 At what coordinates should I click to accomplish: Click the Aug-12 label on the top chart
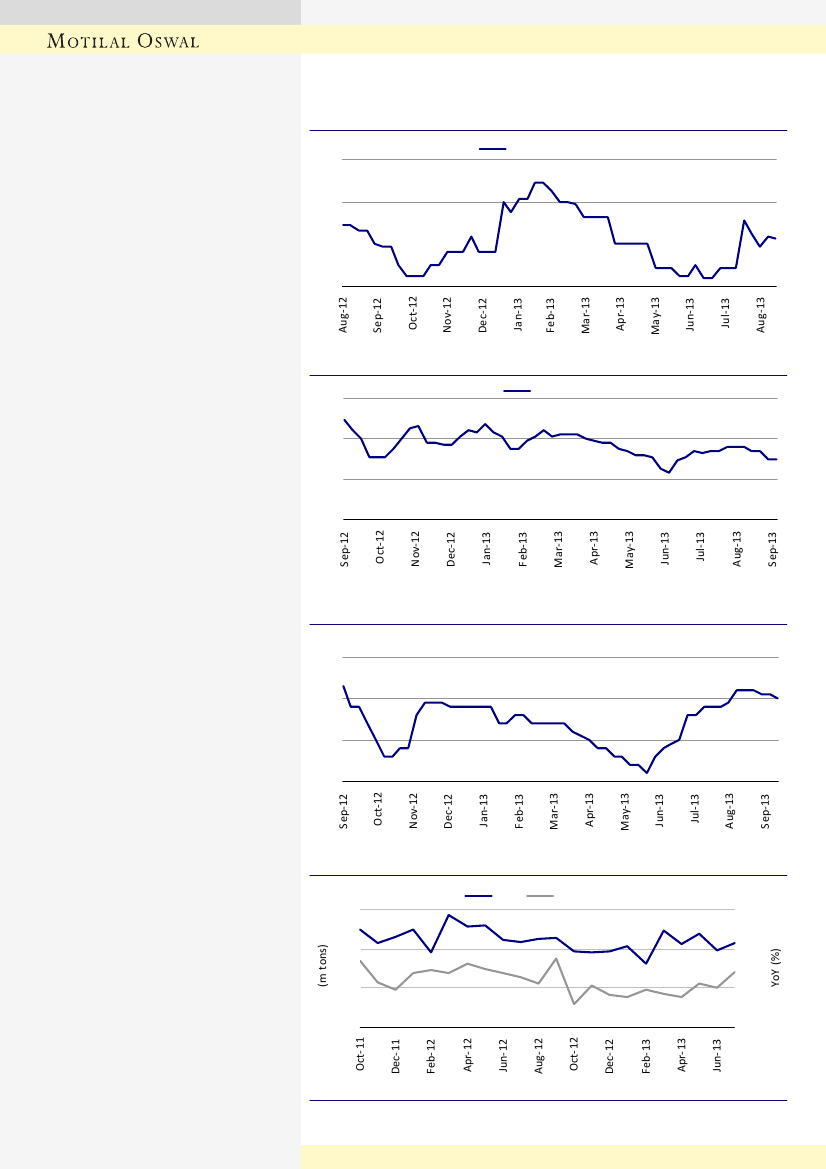344,314
